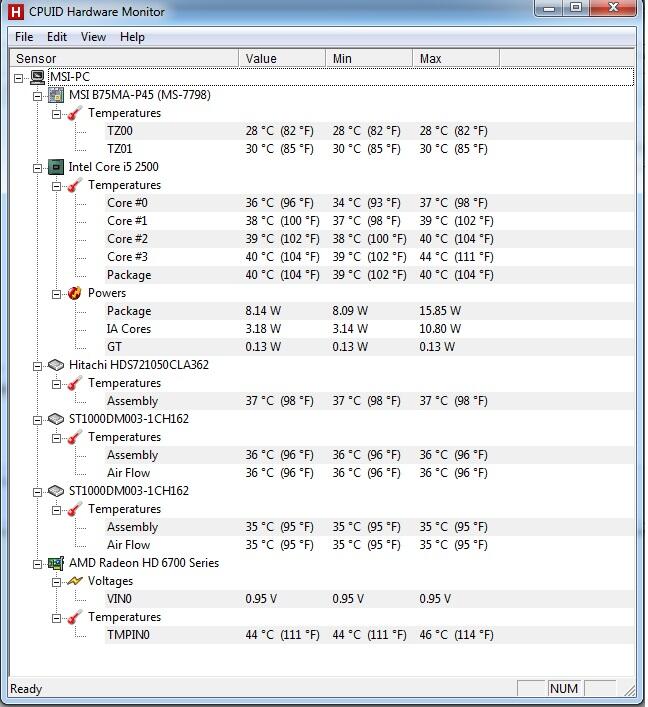Click the AMD Radeon HD 6700 graphics card icon
The width and height of the screenshot is (648, 707).
pyautogui.click(x=56, y=563)
